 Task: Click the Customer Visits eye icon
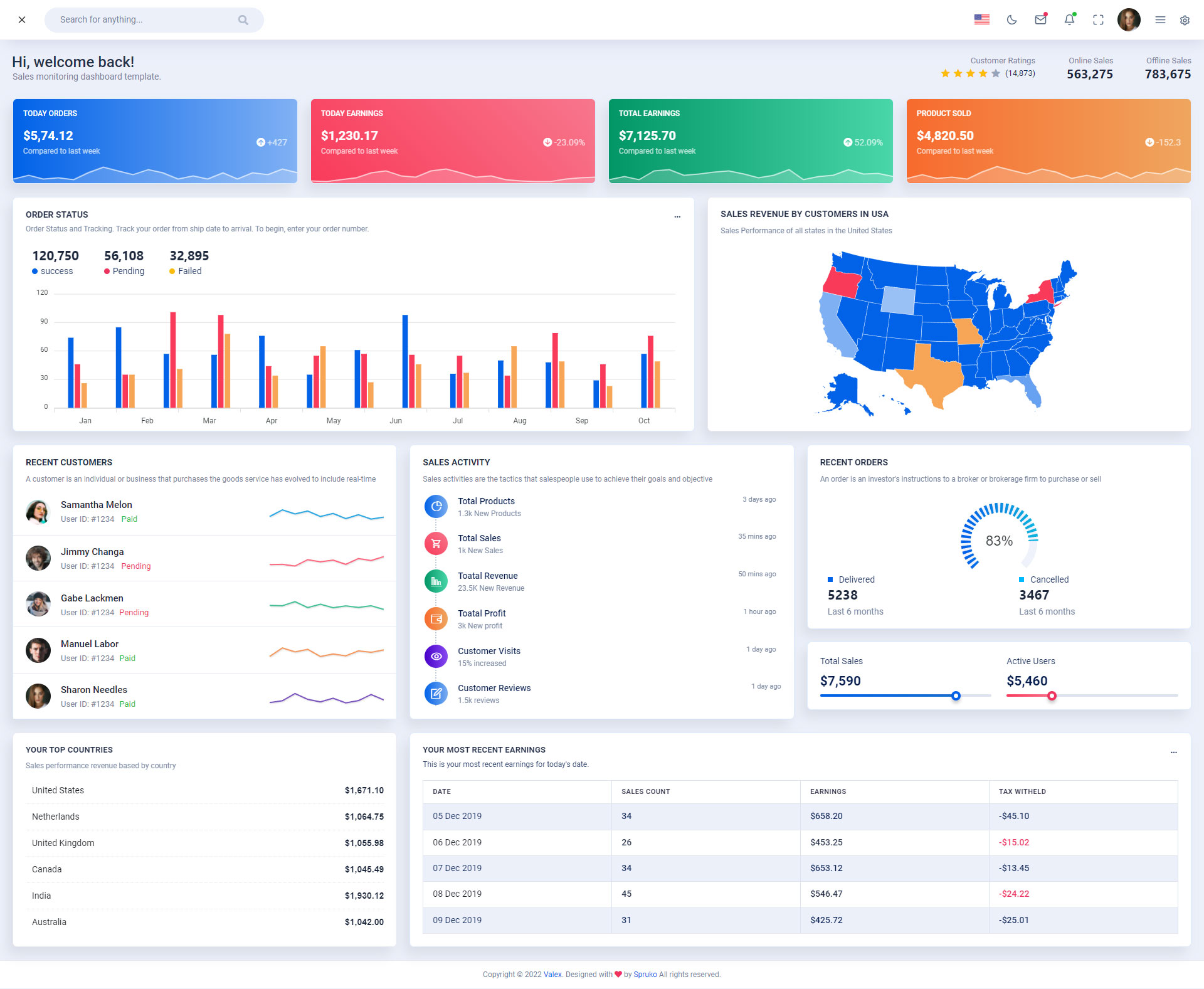[x=436, y=656]
